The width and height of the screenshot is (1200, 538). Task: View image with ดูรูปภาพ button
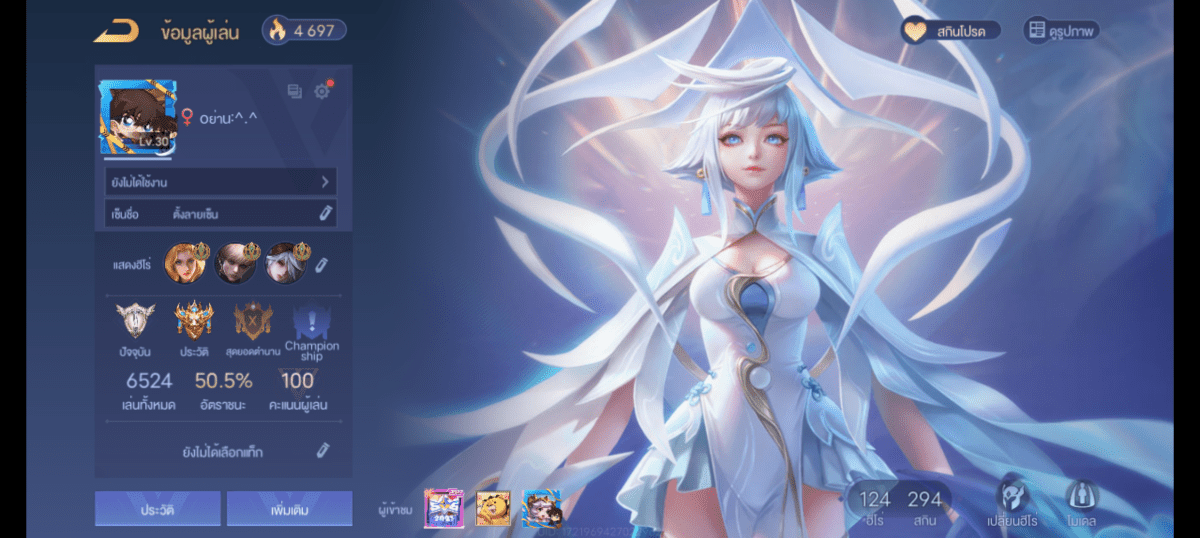click(x=1061, y=31)
